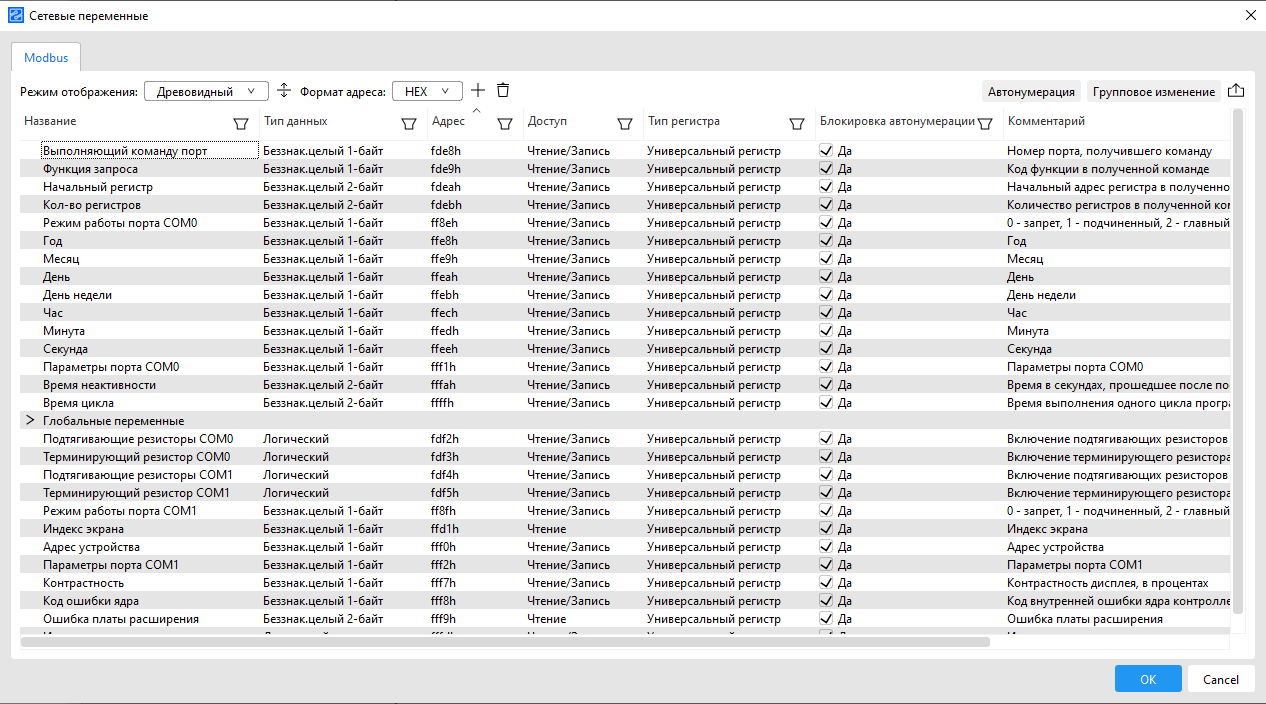The height and width of the screenshot is (704, 1266).
Task: Disable autonumbering lock for Секунда variable
Action: click(826, 348)
